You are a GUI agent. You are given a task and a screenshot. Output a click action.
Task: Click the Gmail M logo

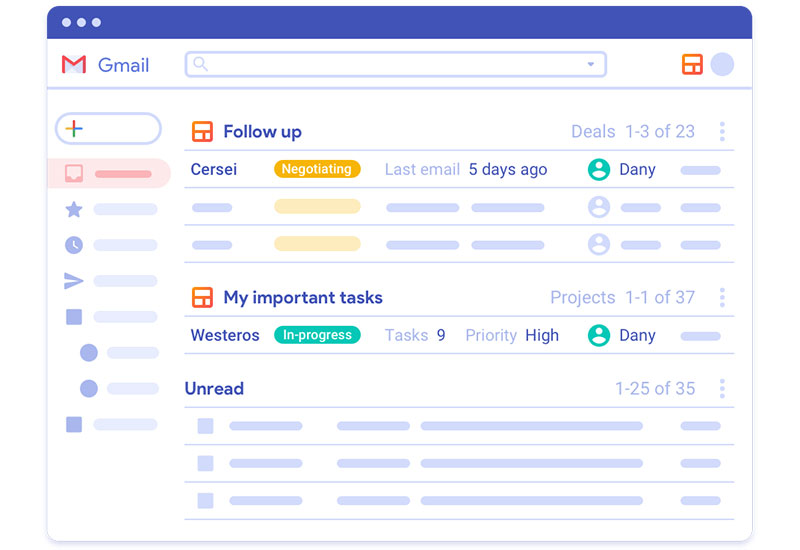(74, 64)
